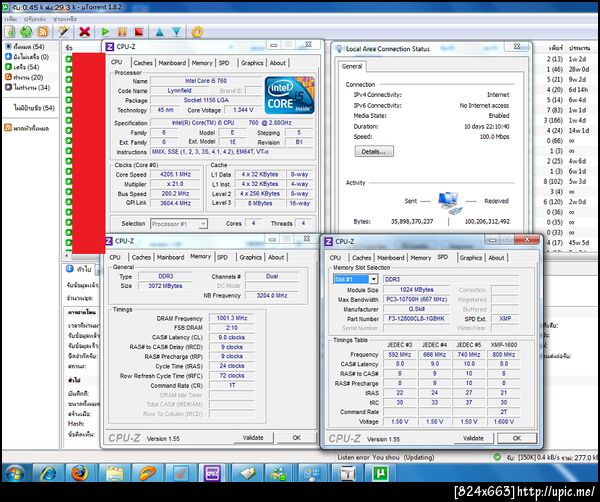Click the orange RSS feed toolbar icon

[x=45, y=31]
